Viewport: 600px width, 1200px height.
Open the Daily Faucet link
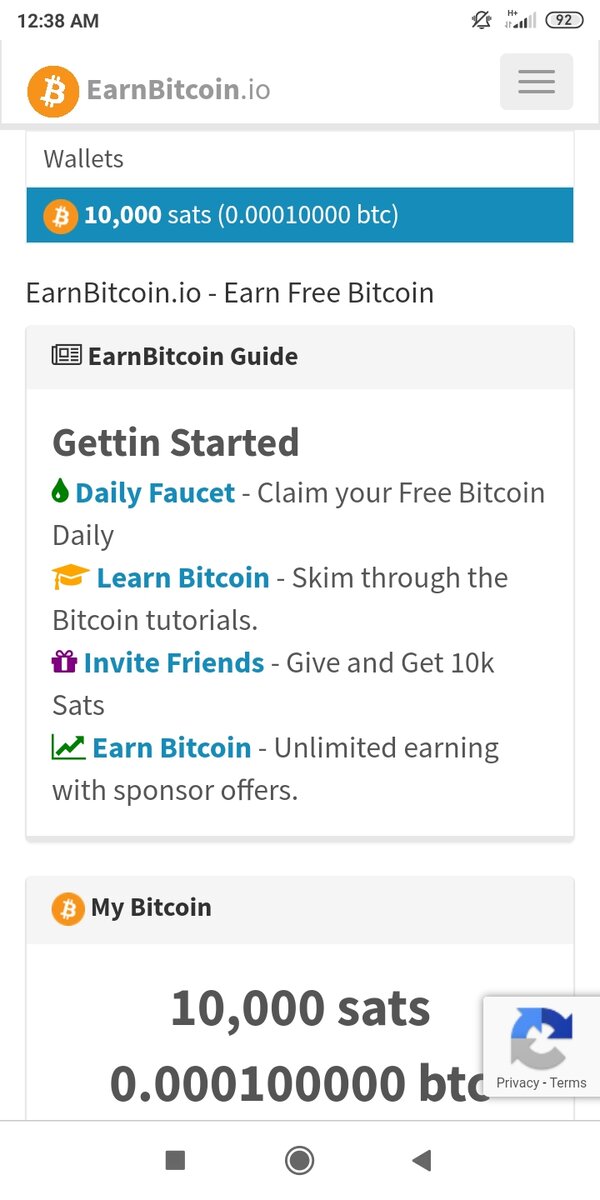155,493
